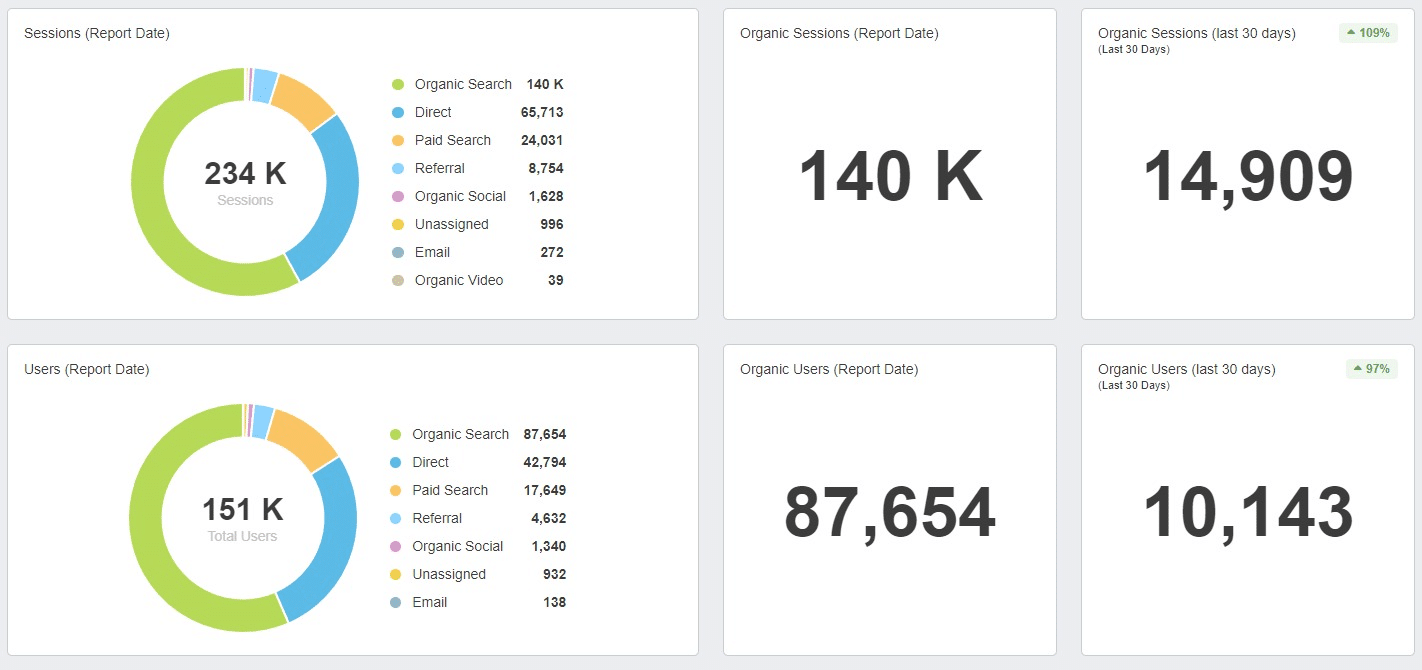The width and height of the screenshot is (1422, 670).
Task: Click the 97% change badge on Organic Users card
Action: (1371, 369)
